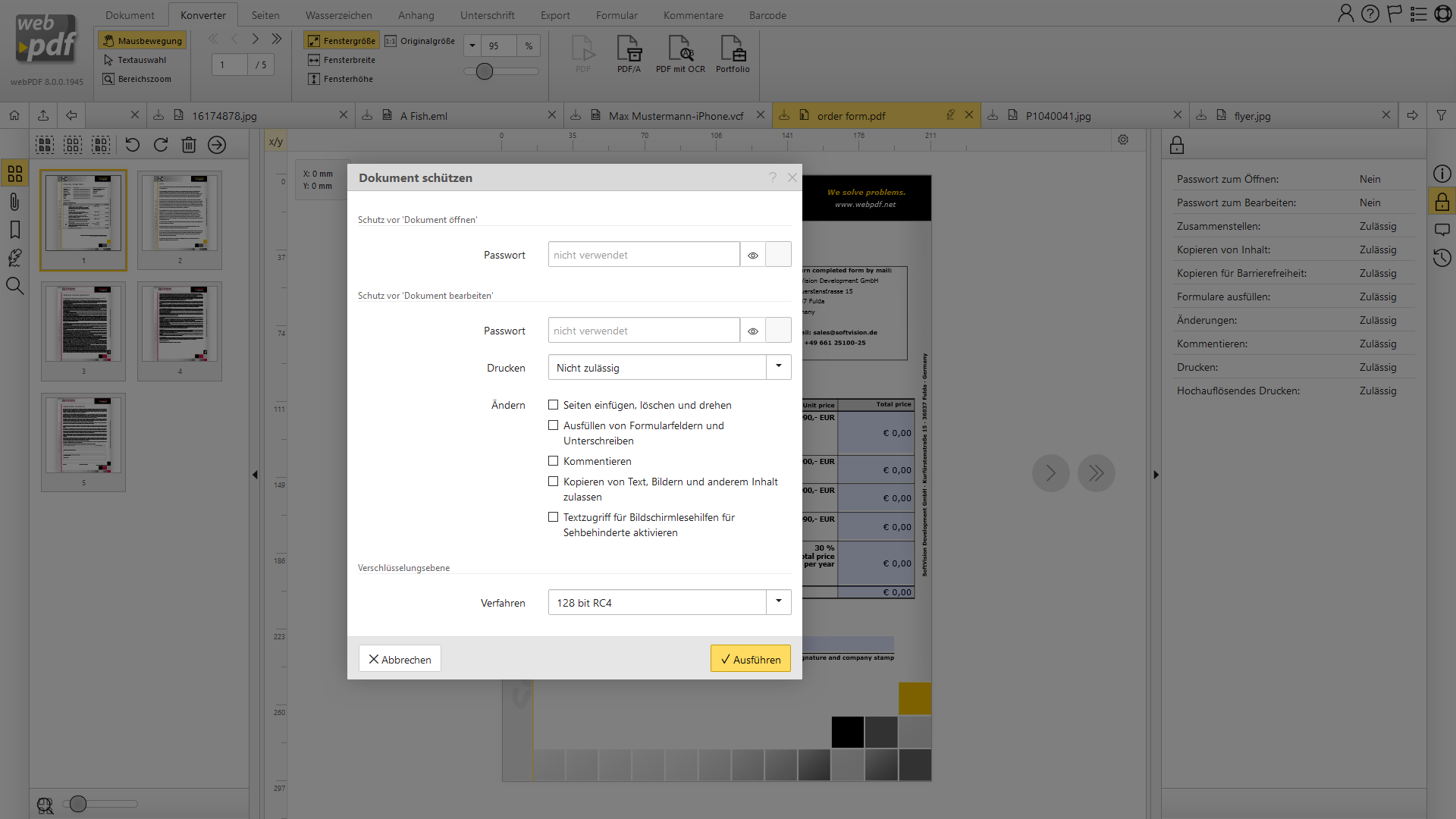Click the delete page trash icon
This screenshot has width=1456, height=819.
coord(189,145)
